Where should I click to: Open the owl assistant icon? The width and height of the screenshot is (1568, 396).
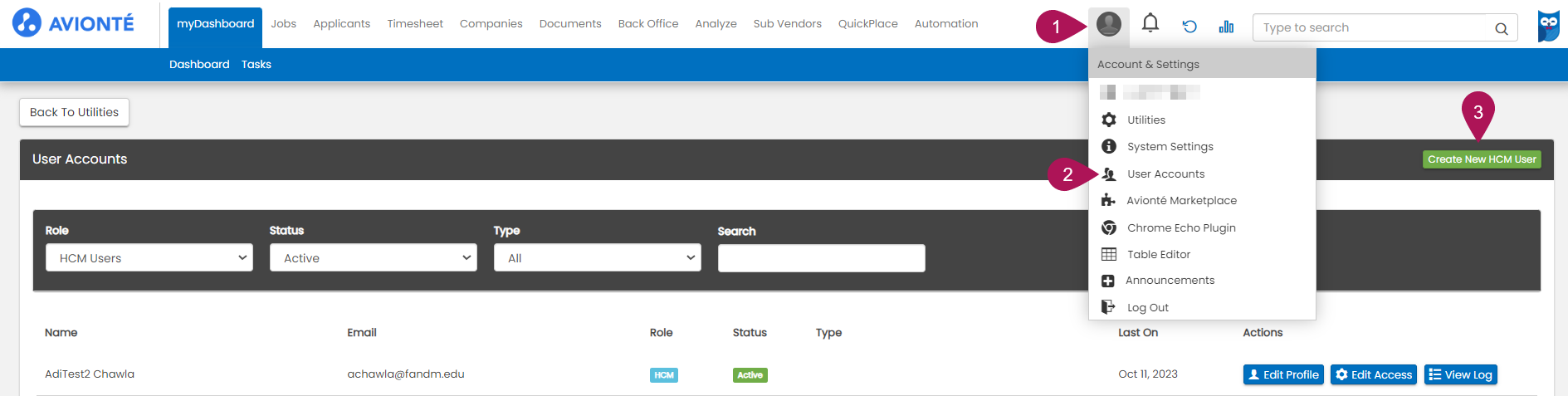pos(1548,26)
